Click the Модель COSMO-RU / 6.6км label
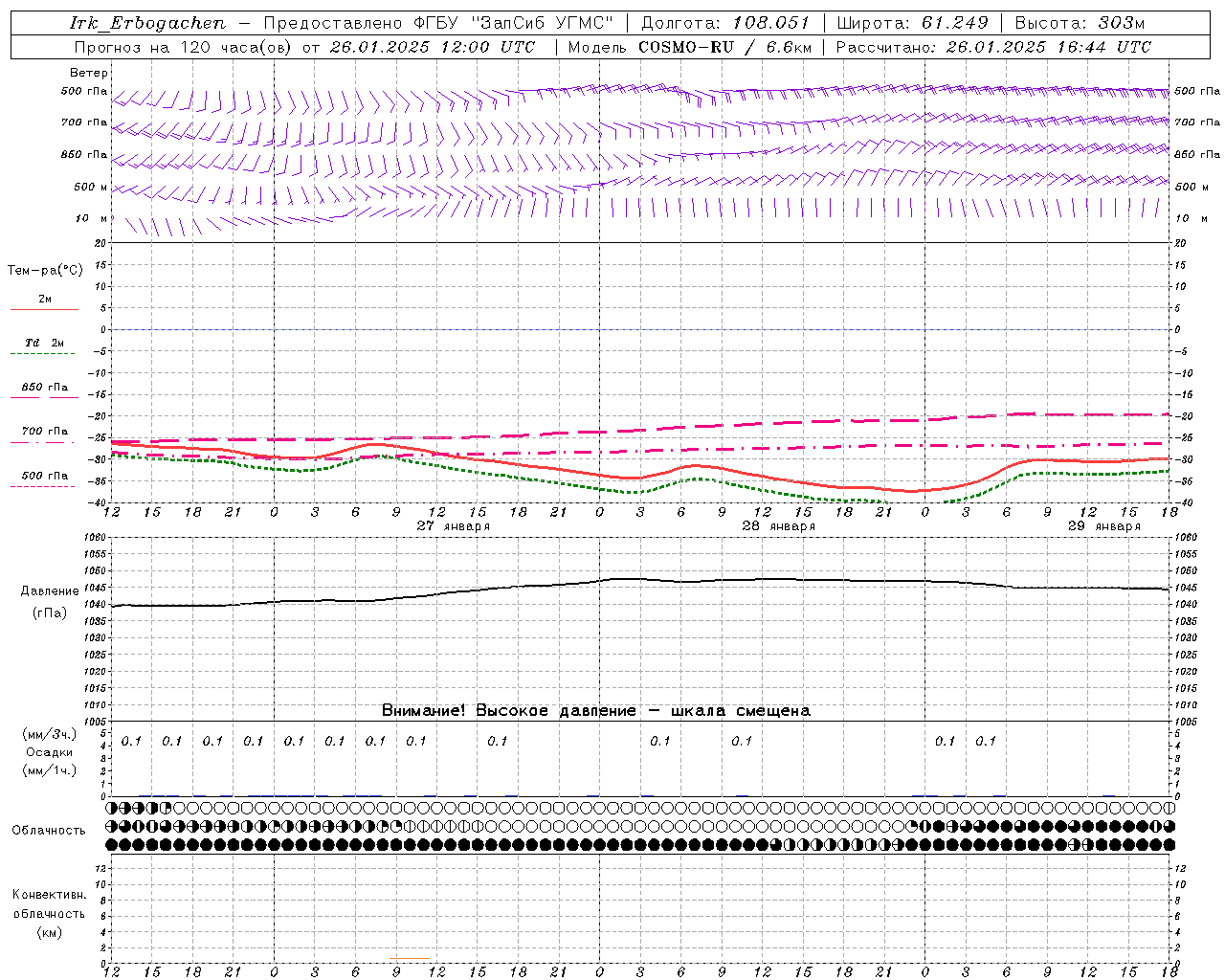This screenshot has height=980, width=1225. pos(690,47)
